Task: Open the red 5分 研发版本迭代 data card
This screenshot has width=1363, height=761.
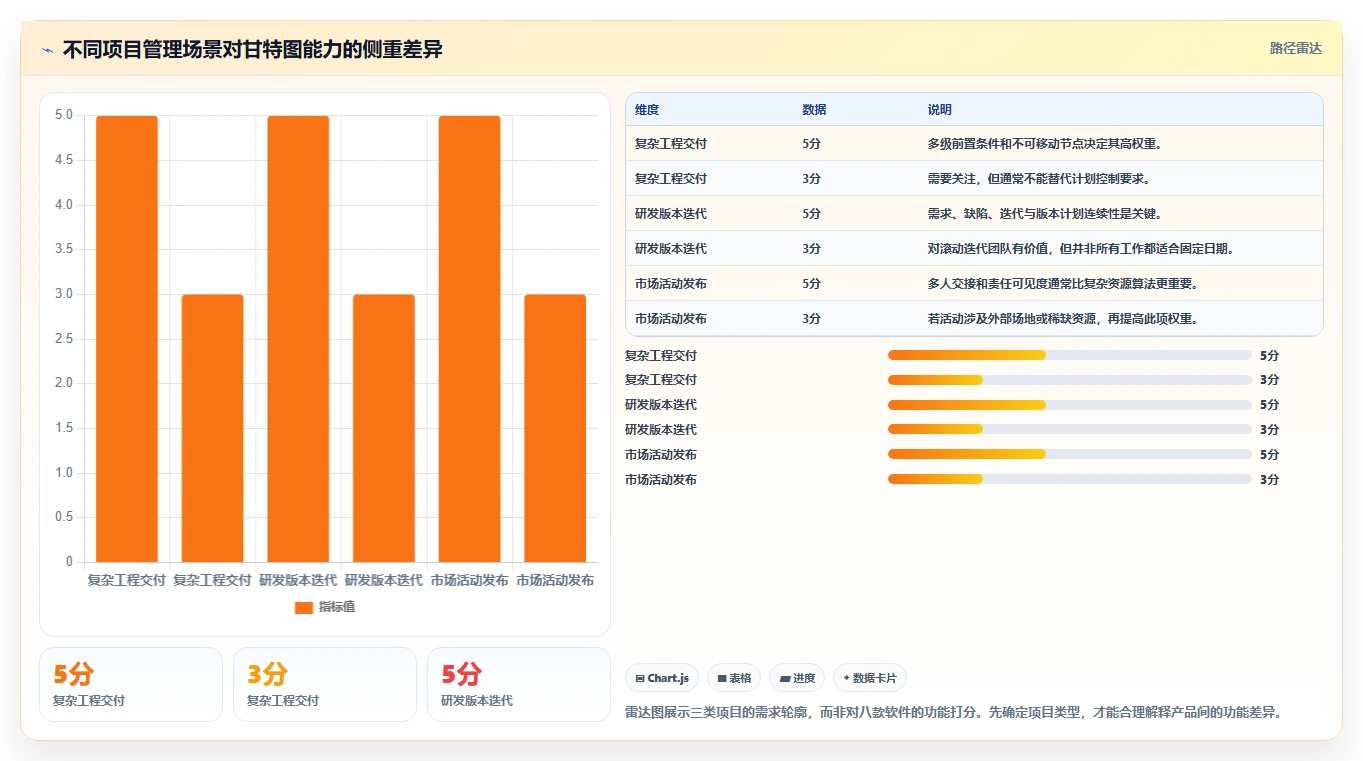Action: coord(519,684)
